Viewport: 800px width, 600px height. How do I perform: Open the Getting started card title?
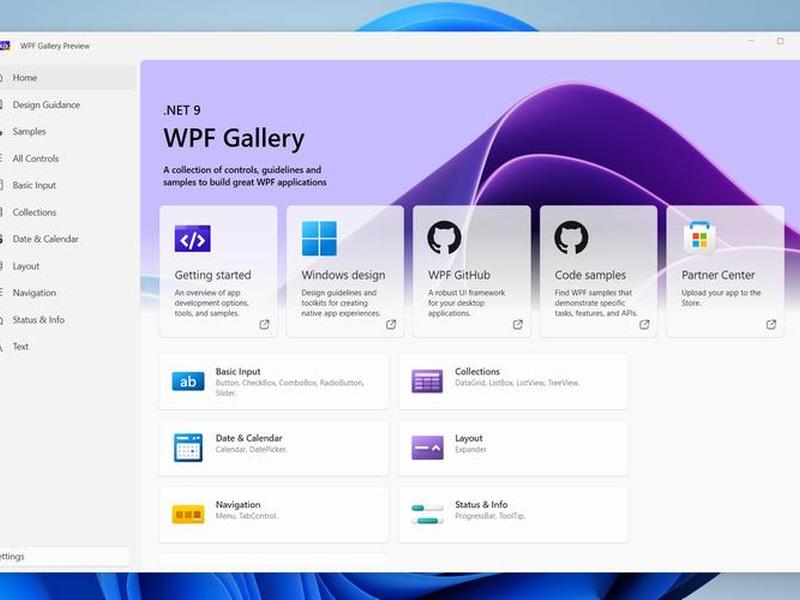click(x=213, y=275)
